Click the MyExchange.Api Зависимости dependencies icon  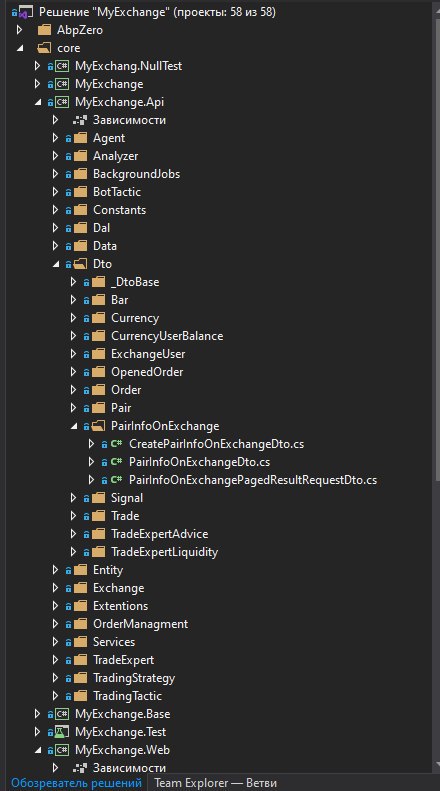(x=80, y=120)
